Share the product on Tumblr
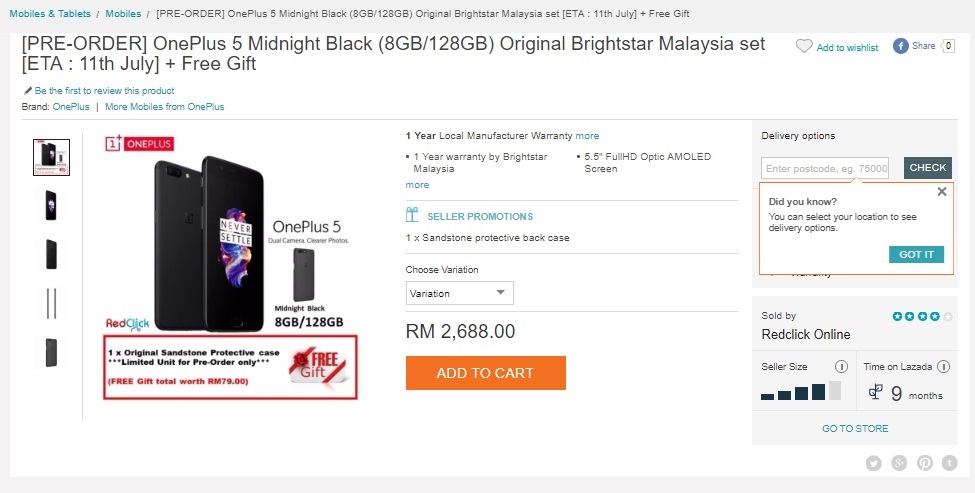The width and height of the screenshot is (975, 493). tap(950, 463)
